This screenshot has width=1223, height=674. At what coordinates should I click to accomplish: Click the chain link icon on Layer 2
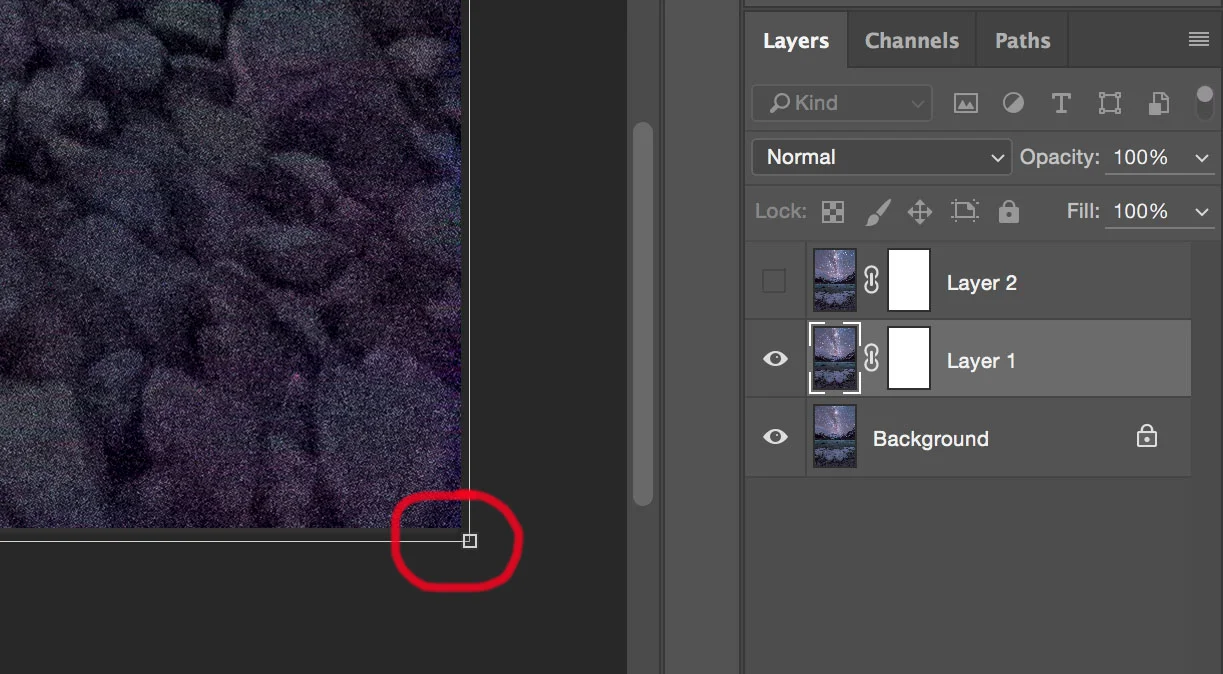coord(871,282)
